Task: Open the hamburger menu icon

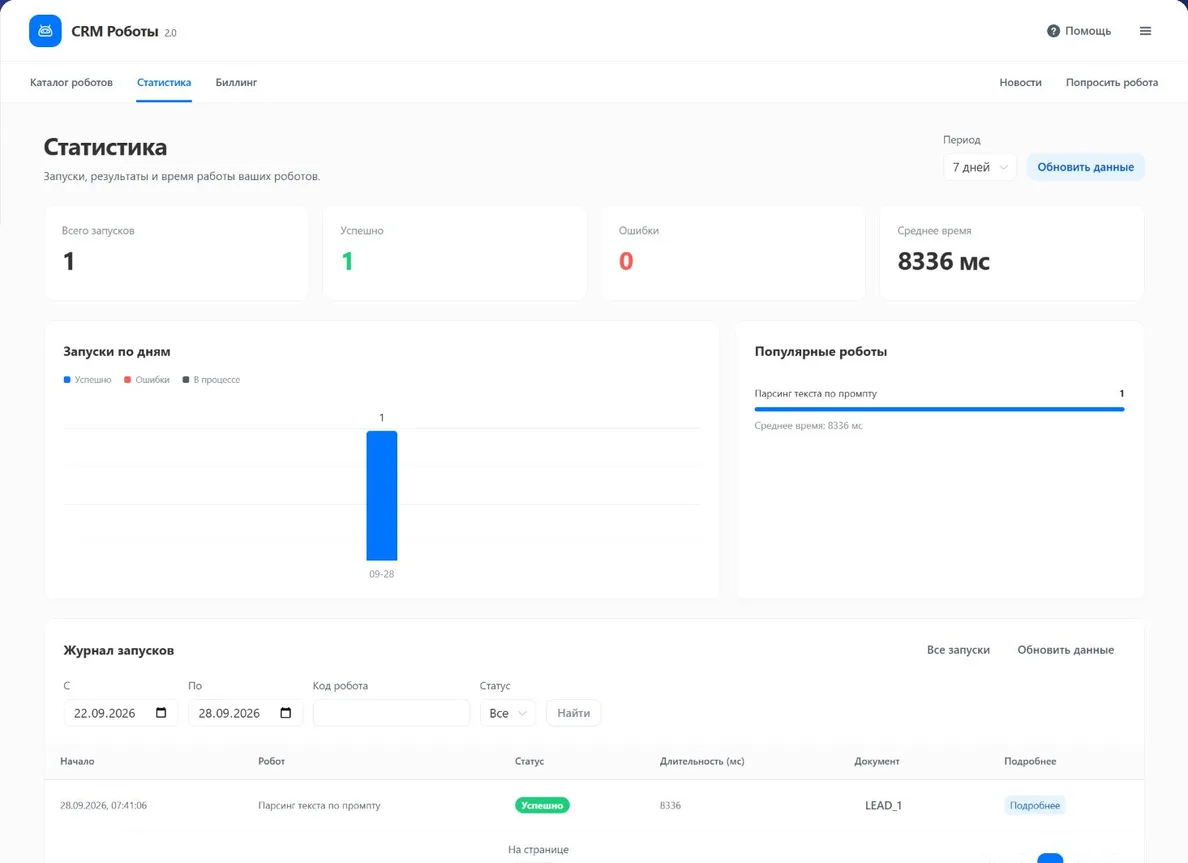Action: point(1145,31)
